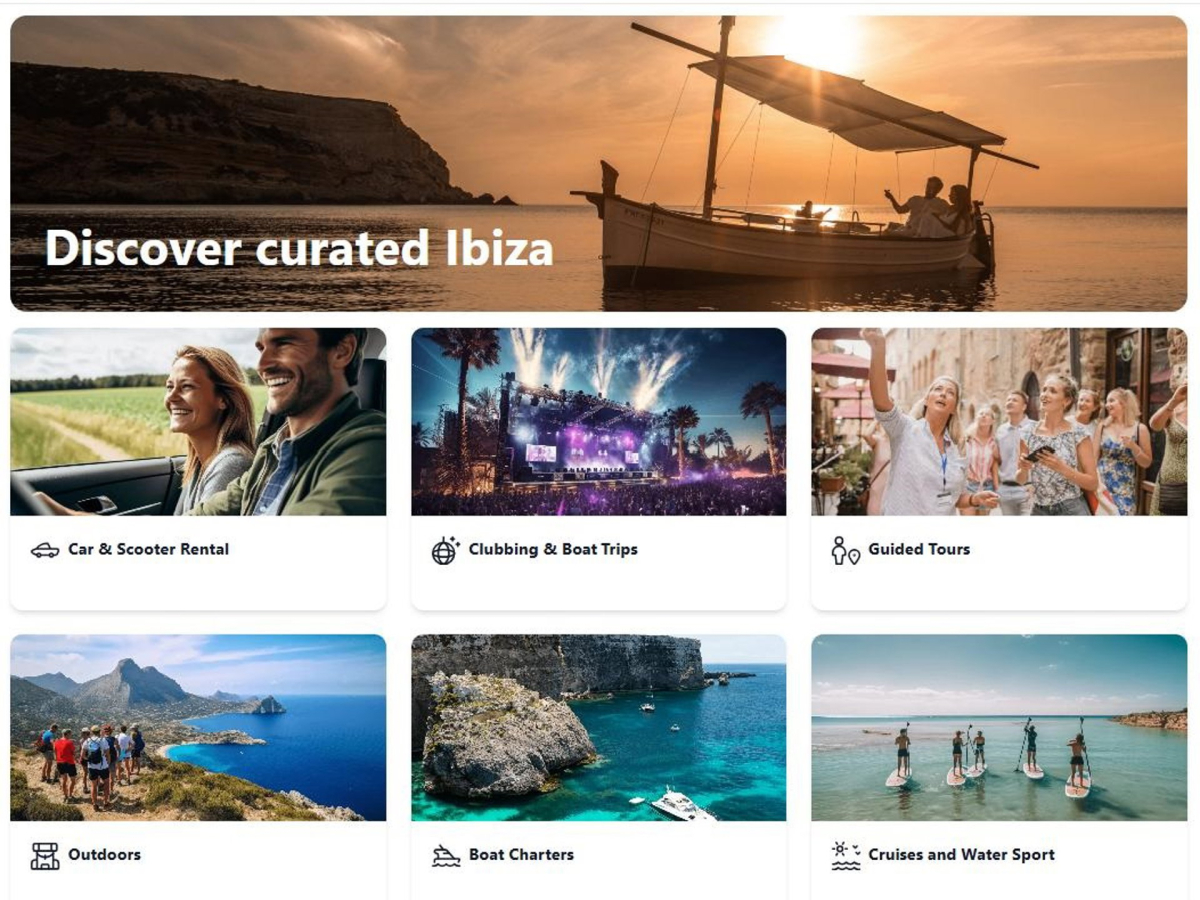
Task: Click the tour group street photo
Action: tap(999, 422)
